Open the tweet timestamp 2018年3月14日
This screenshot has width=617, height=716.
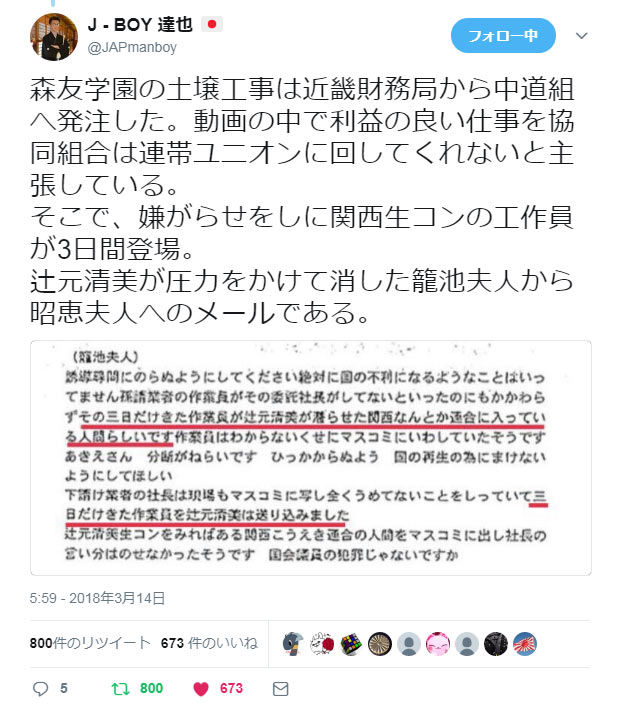click(x=97, y=598)
